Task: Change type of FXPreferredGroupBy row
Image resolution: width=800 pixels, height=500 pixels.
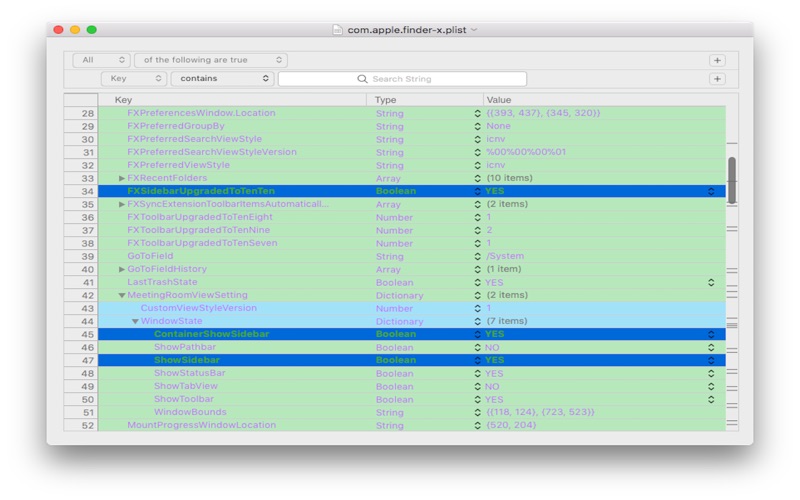Action: coord(477,126)
